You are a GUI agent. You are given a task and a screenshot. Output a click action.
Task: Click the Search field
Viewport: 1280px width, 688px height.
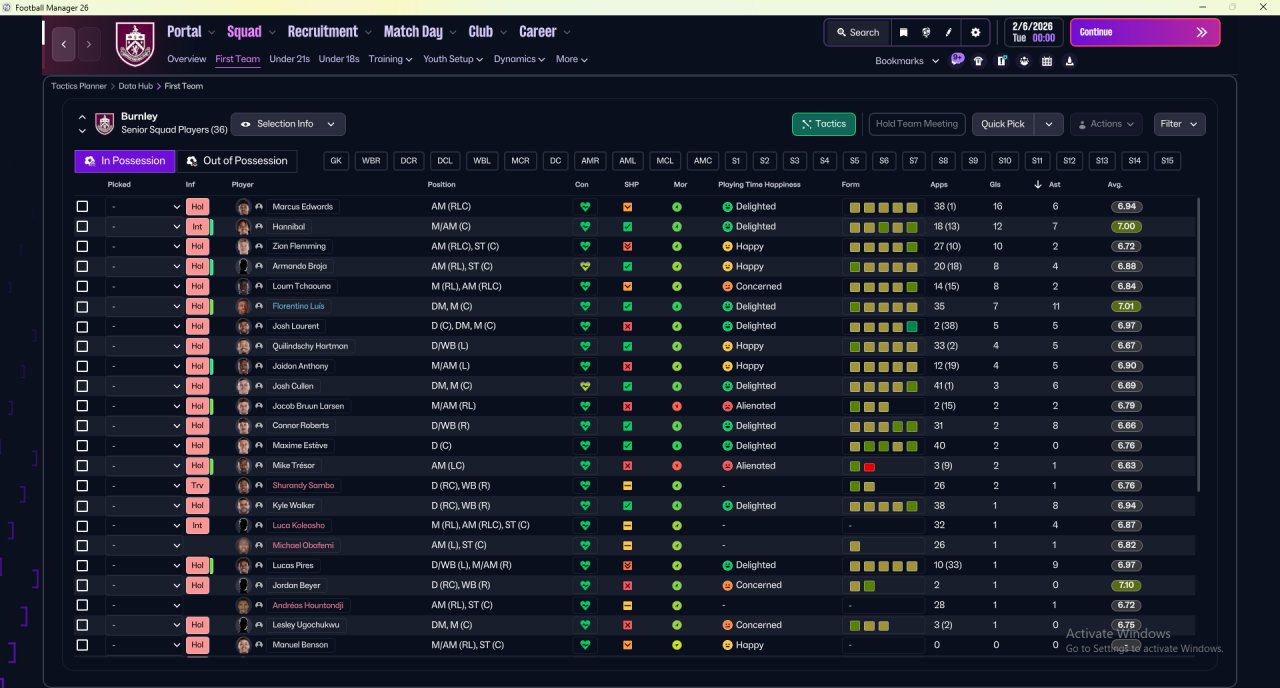pyautogui.click(x=858, y=32)
